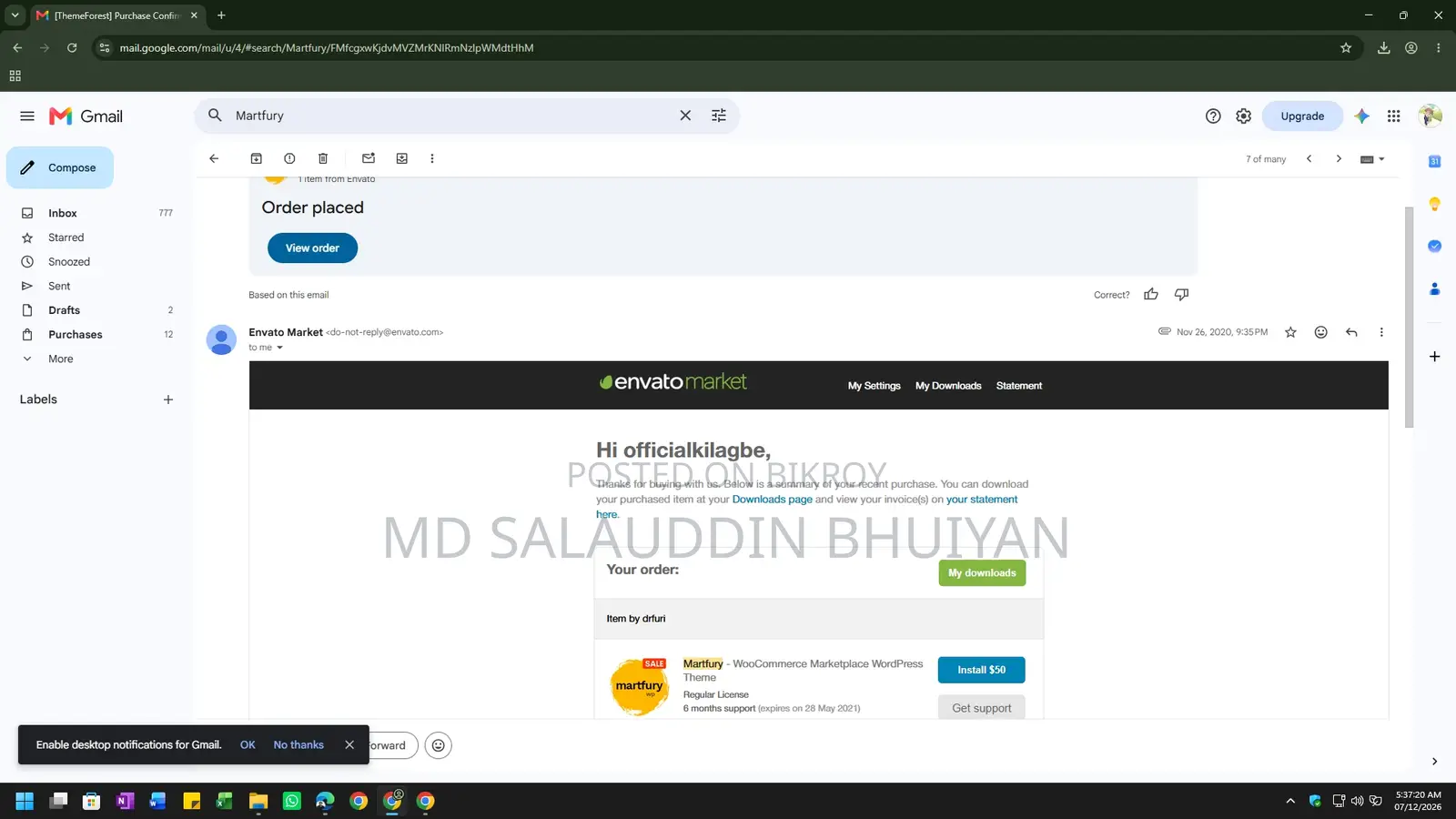
Task: Click OK on notifications prompt
Action: pyautogui.click(x=248, y=744)
